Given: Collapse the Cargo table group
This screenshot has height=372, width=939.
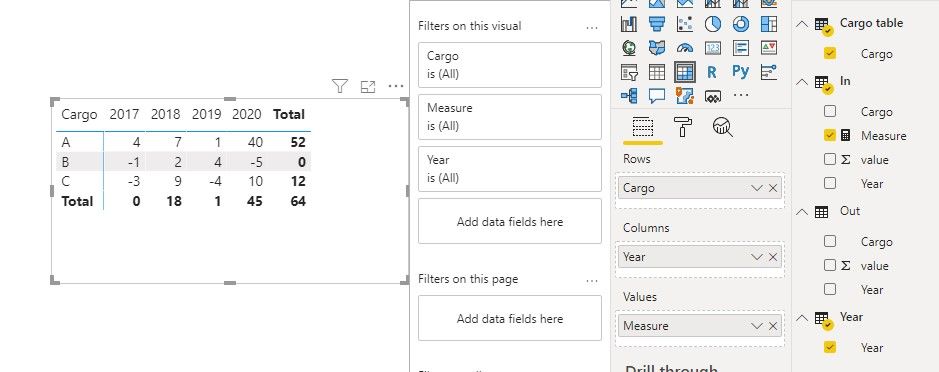Looking at the screenshot, I should [802, 24].
